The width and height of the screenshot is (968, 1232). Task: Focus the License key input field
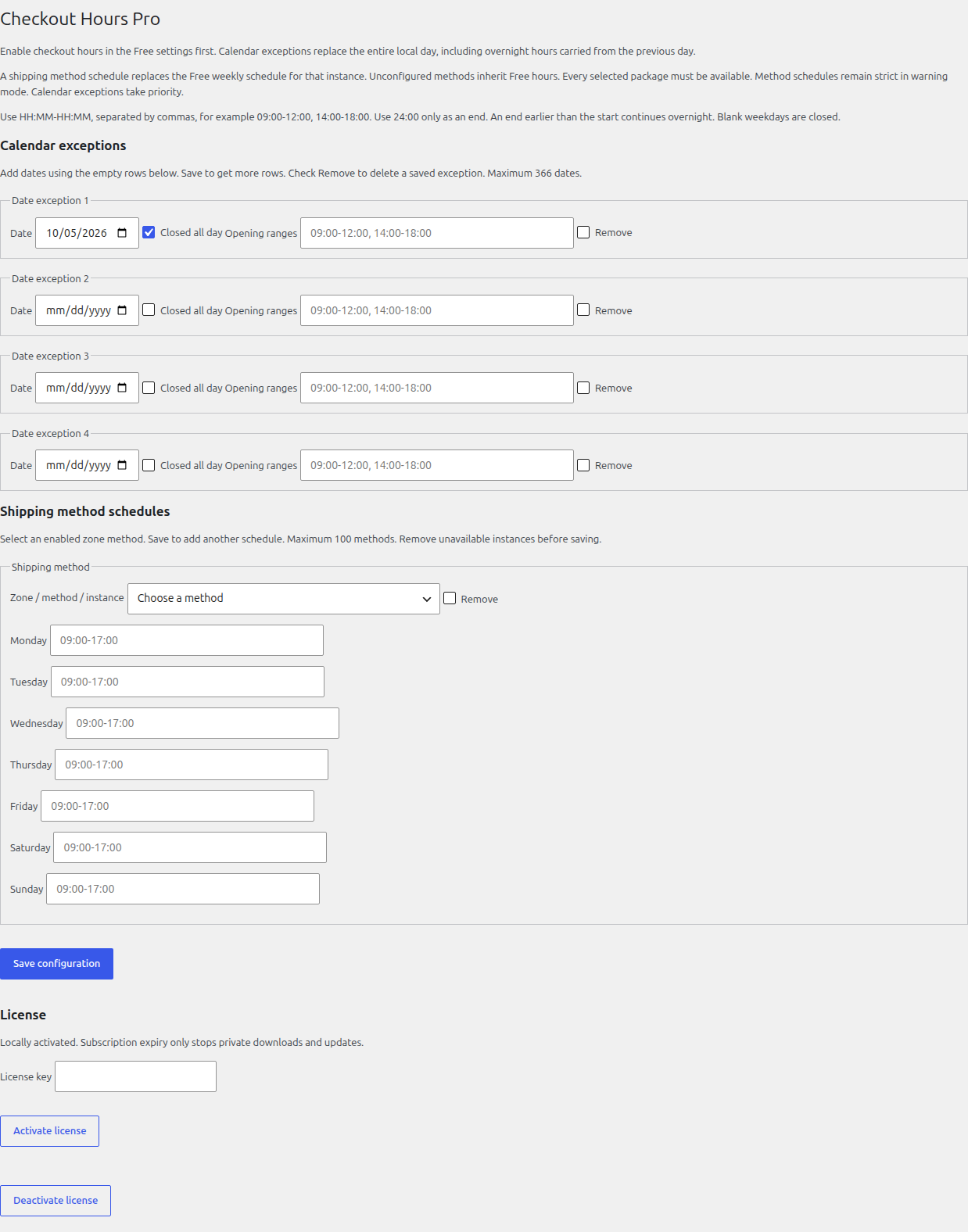[135, 1076]
